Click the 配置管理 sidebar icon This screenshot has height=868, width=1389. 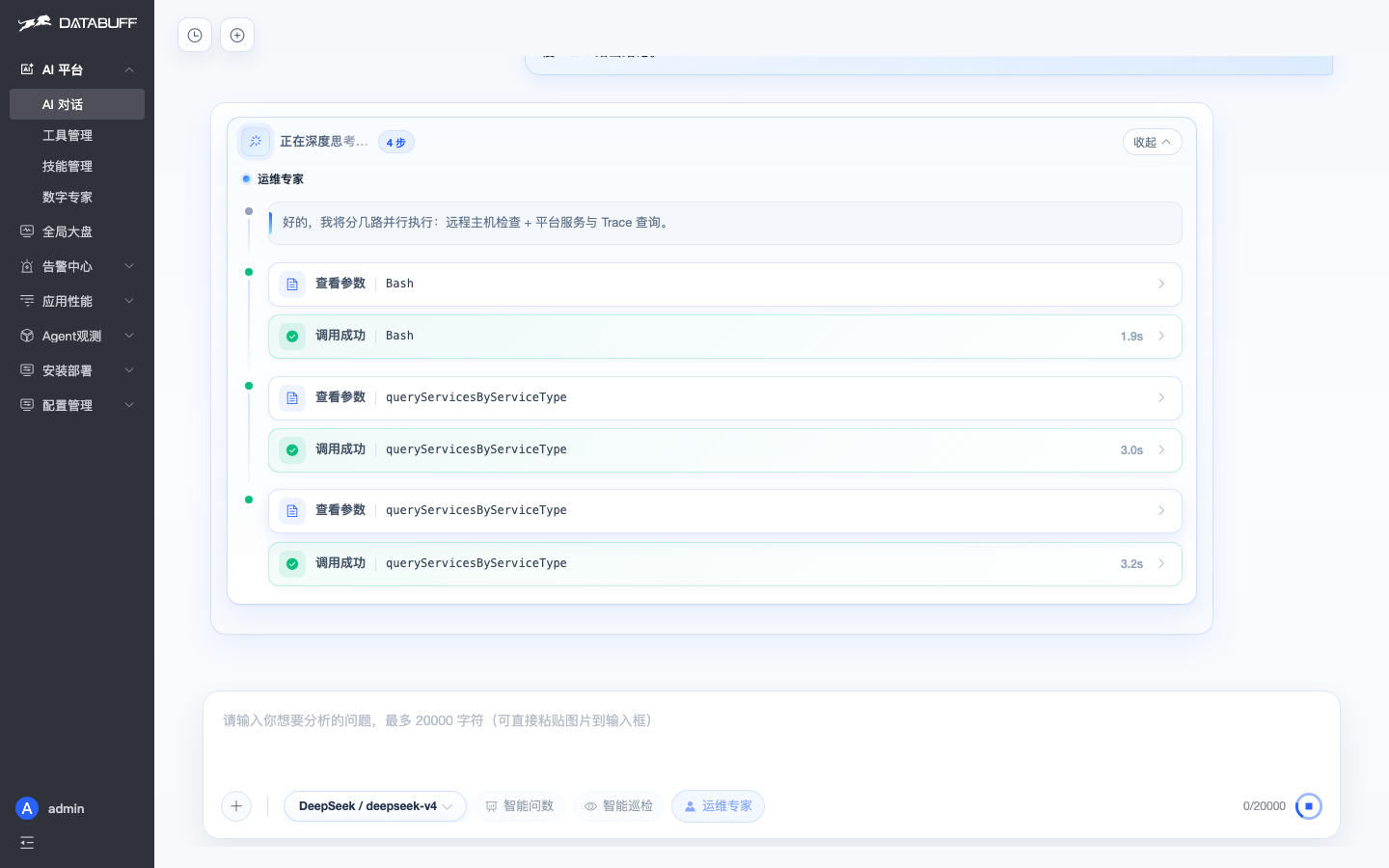click(27, 405)
